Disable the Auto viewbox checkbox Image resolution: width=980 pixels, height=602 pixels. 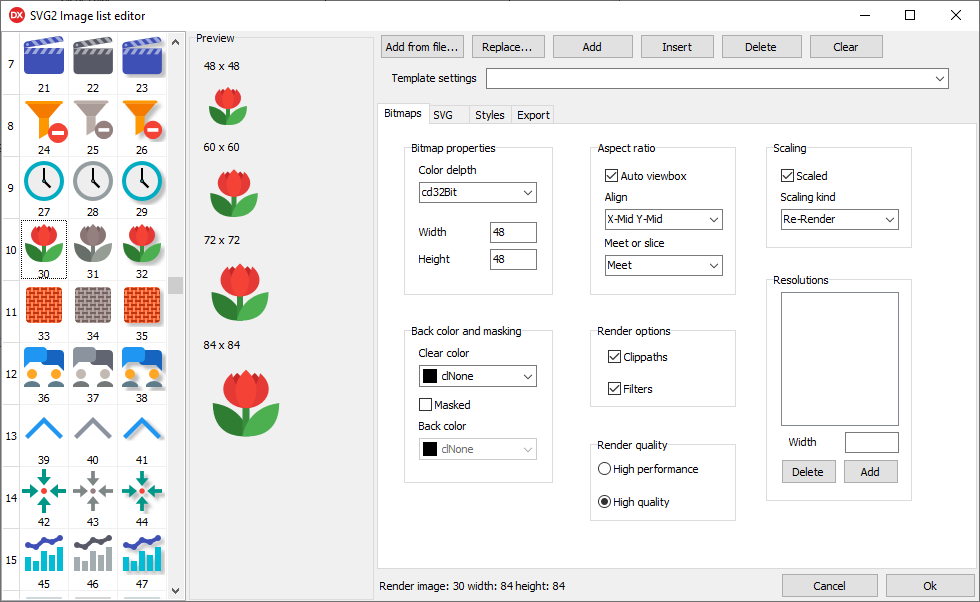613,176
